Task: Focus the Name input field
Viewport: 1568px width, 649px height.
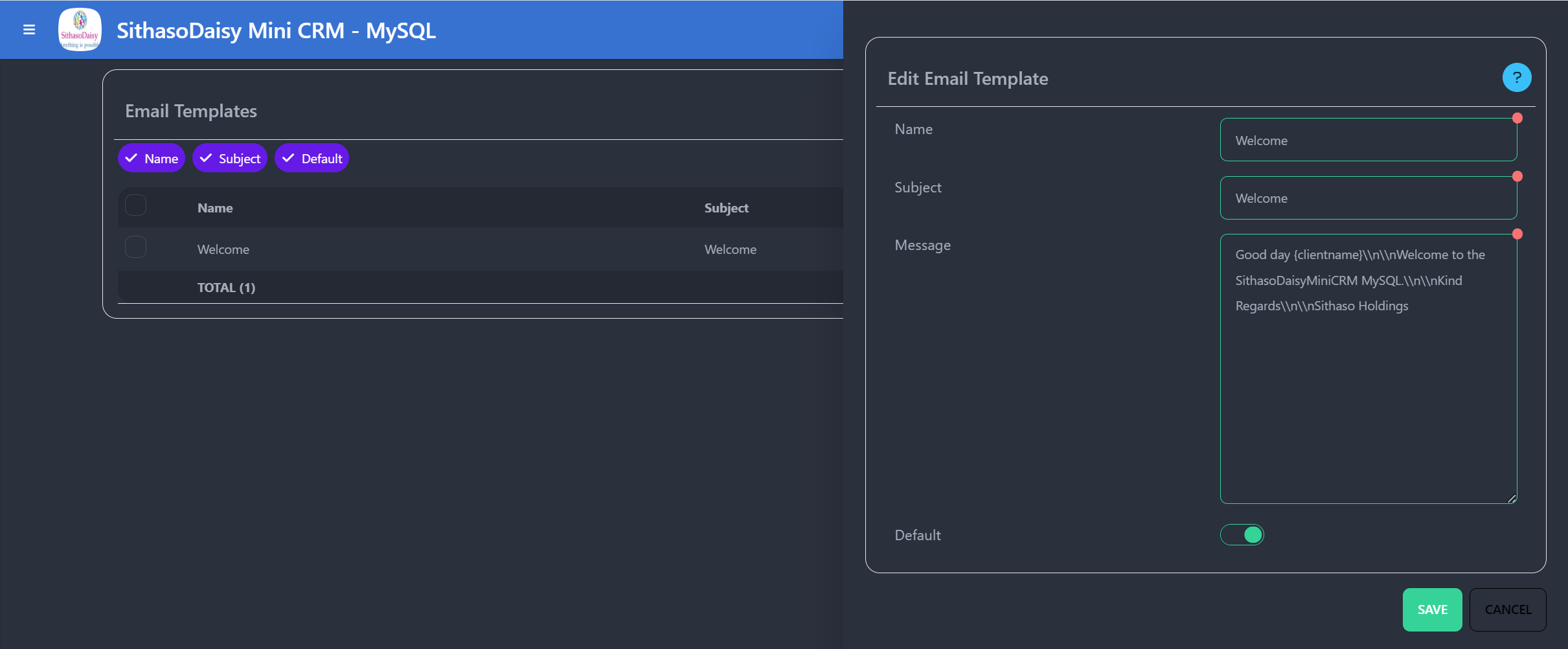Action: click(x=1369, y=140)
